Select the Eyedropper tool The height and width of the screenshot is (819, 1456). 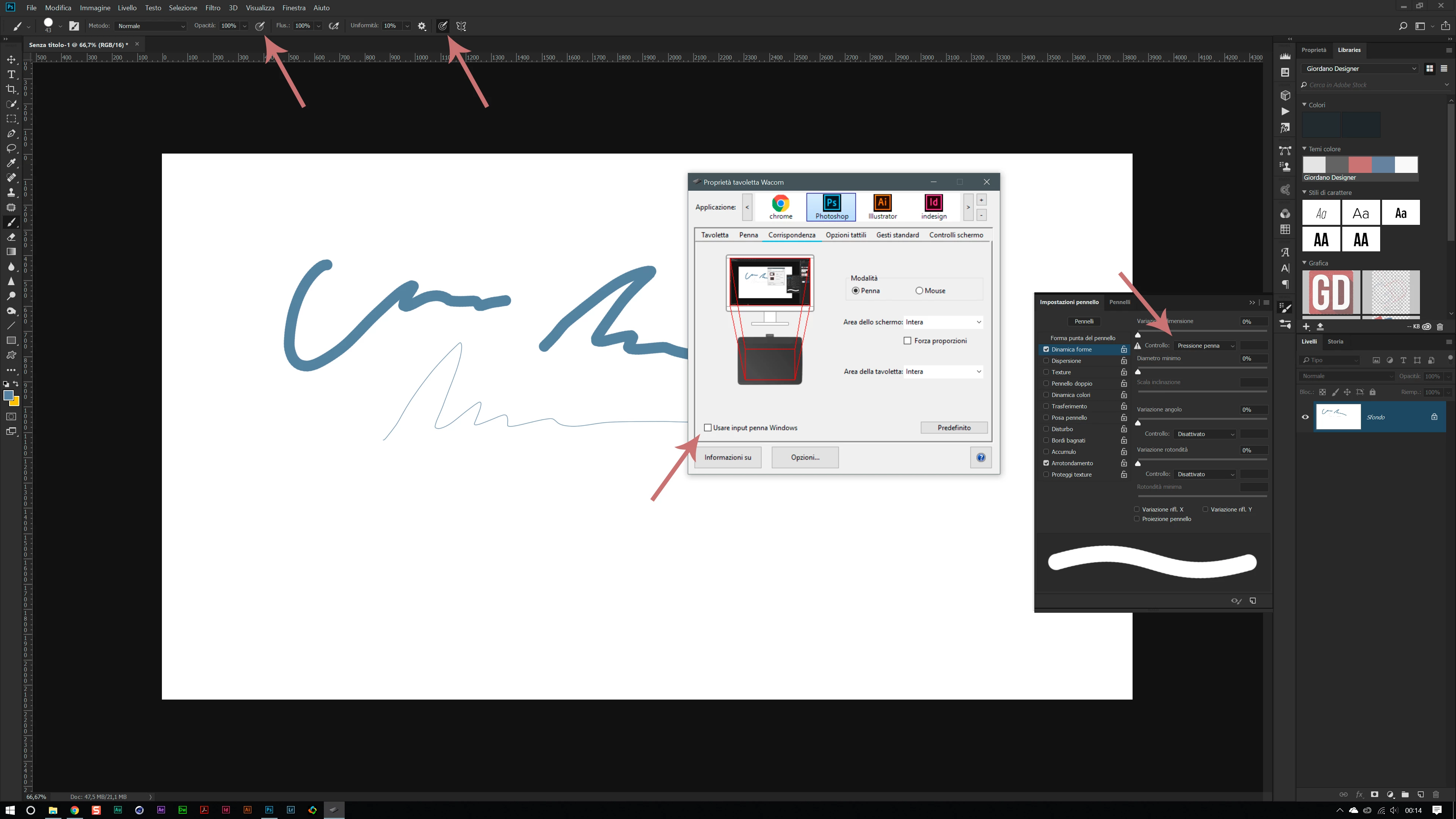pos(11,163)
